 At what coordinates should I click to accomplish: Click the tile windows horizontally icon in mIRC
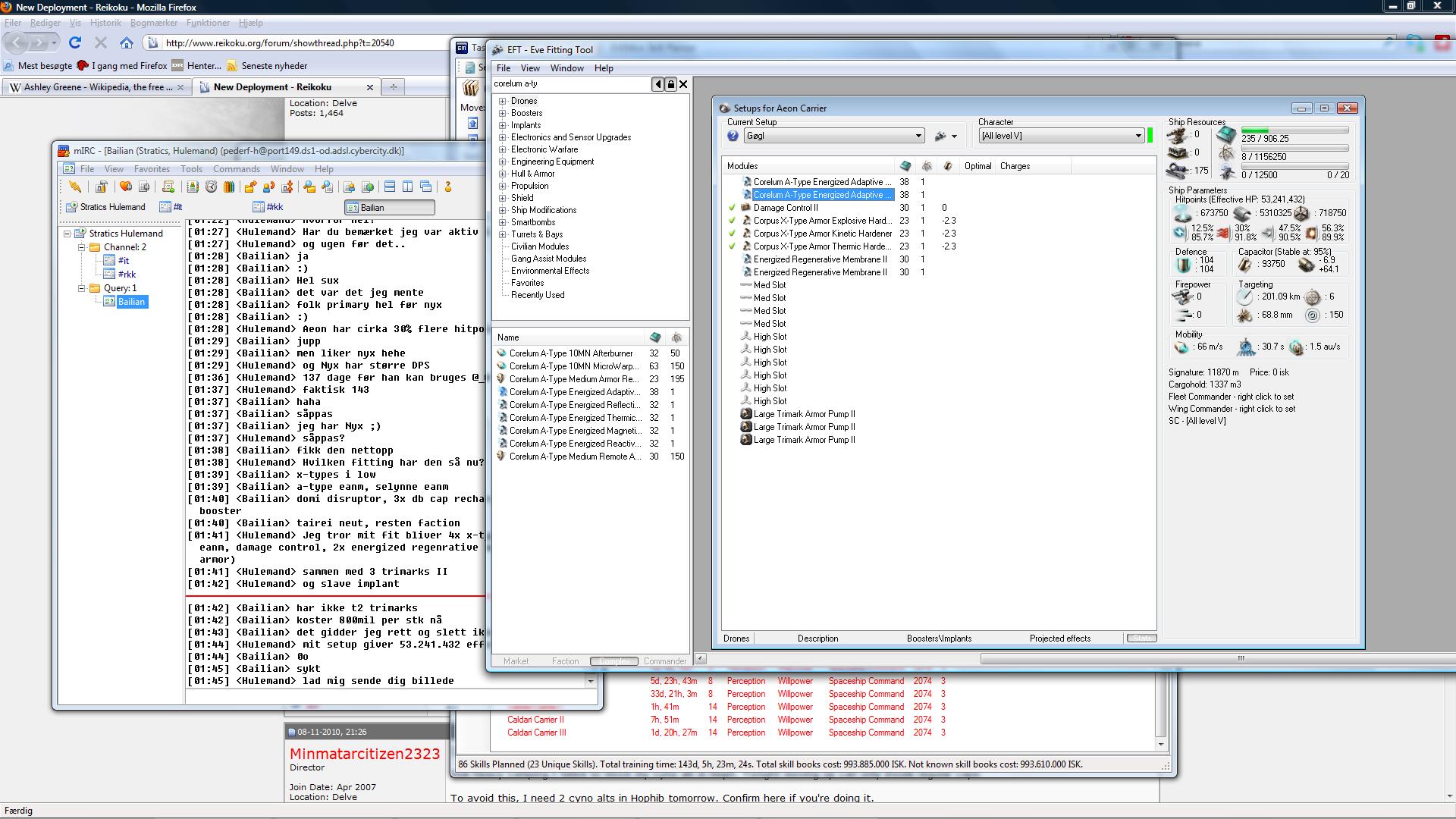[x=390, y=187]
